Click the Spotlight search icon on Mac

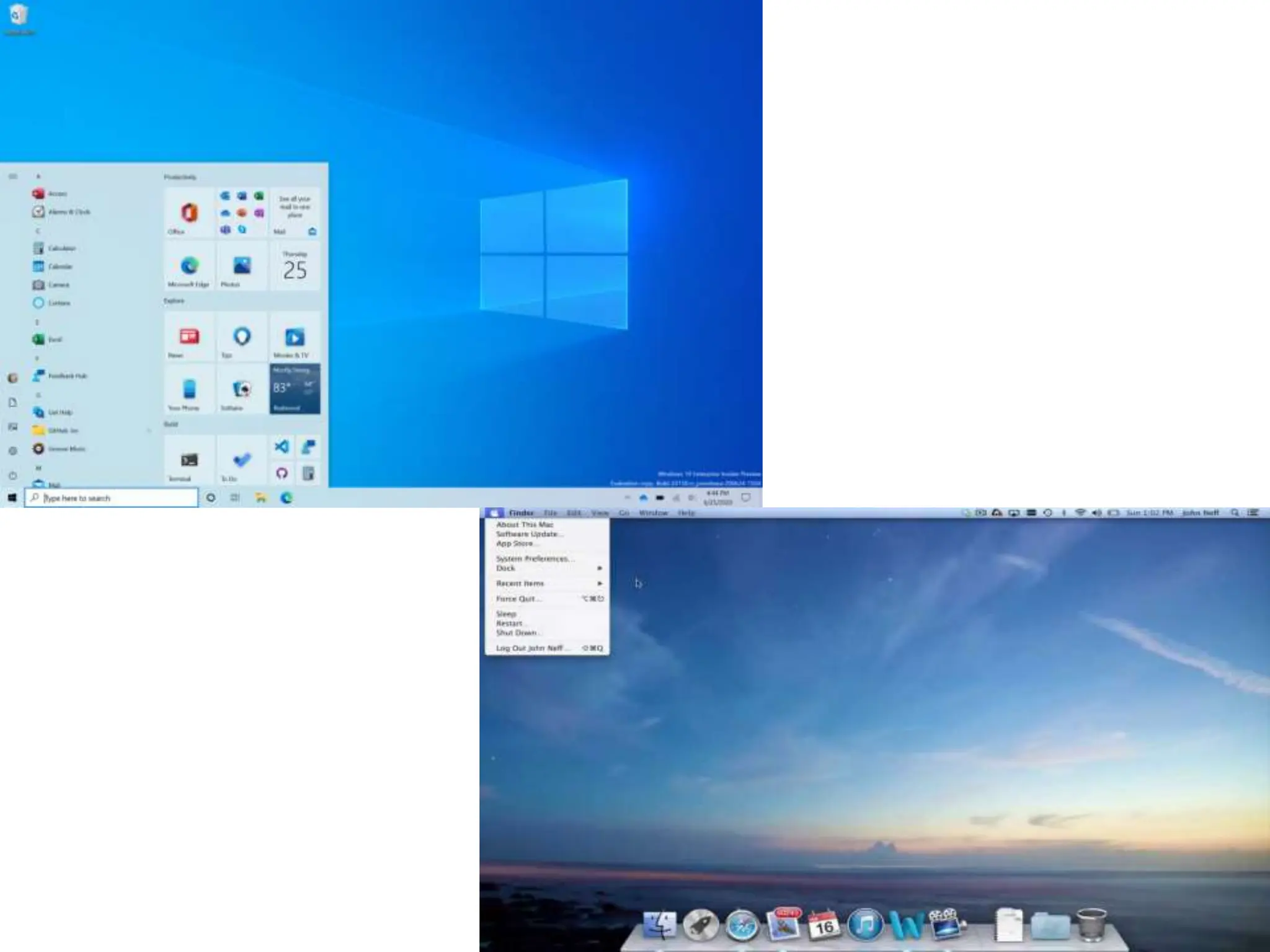(1235, 513)
